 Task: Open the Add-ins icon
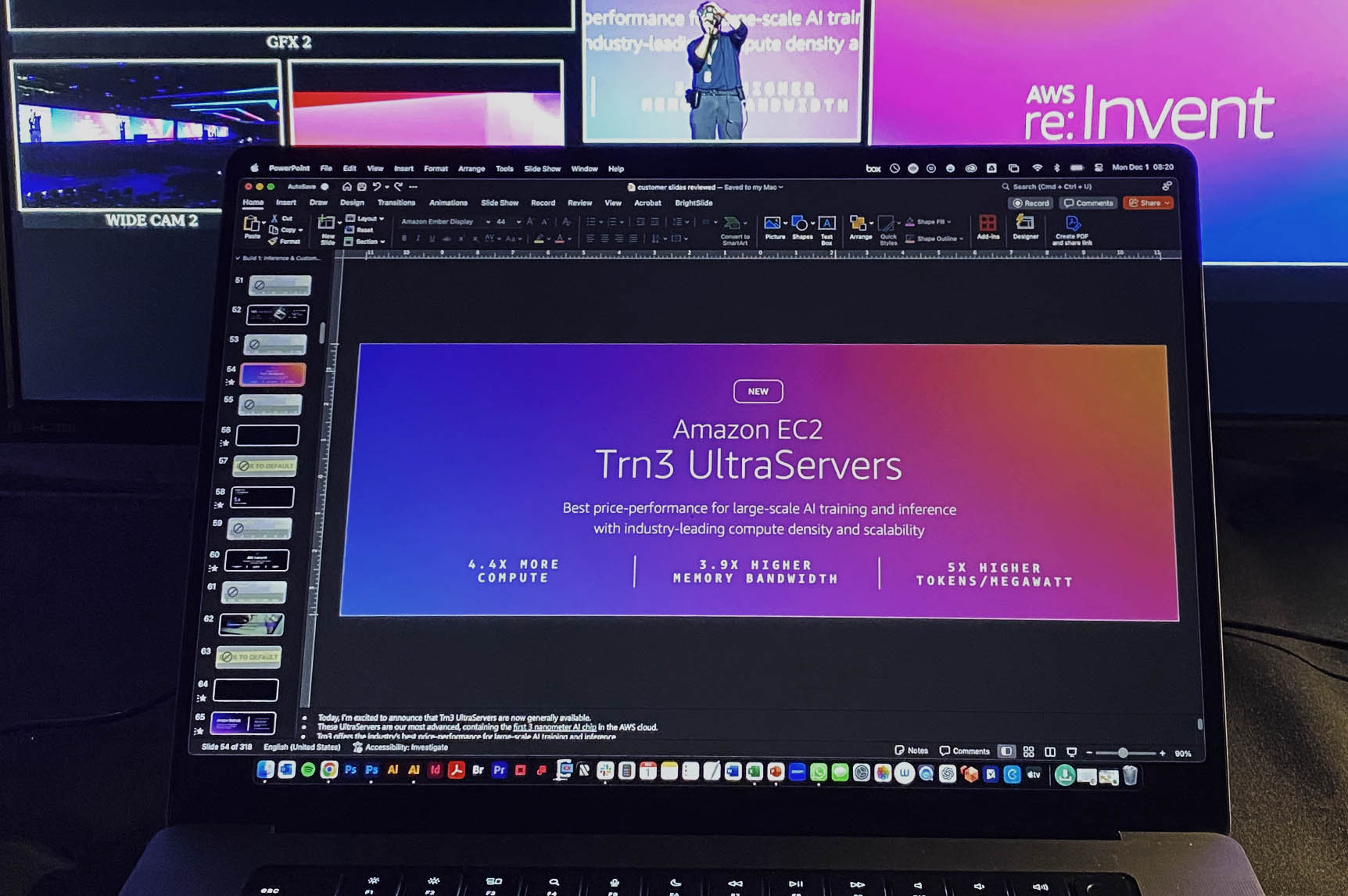988,226
